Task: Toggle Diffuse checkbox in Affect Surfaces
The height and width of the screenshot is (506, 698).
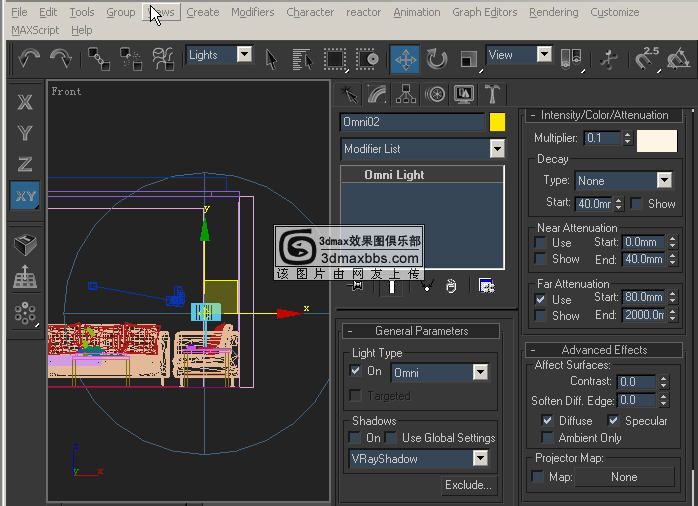Action: (547, 420)
